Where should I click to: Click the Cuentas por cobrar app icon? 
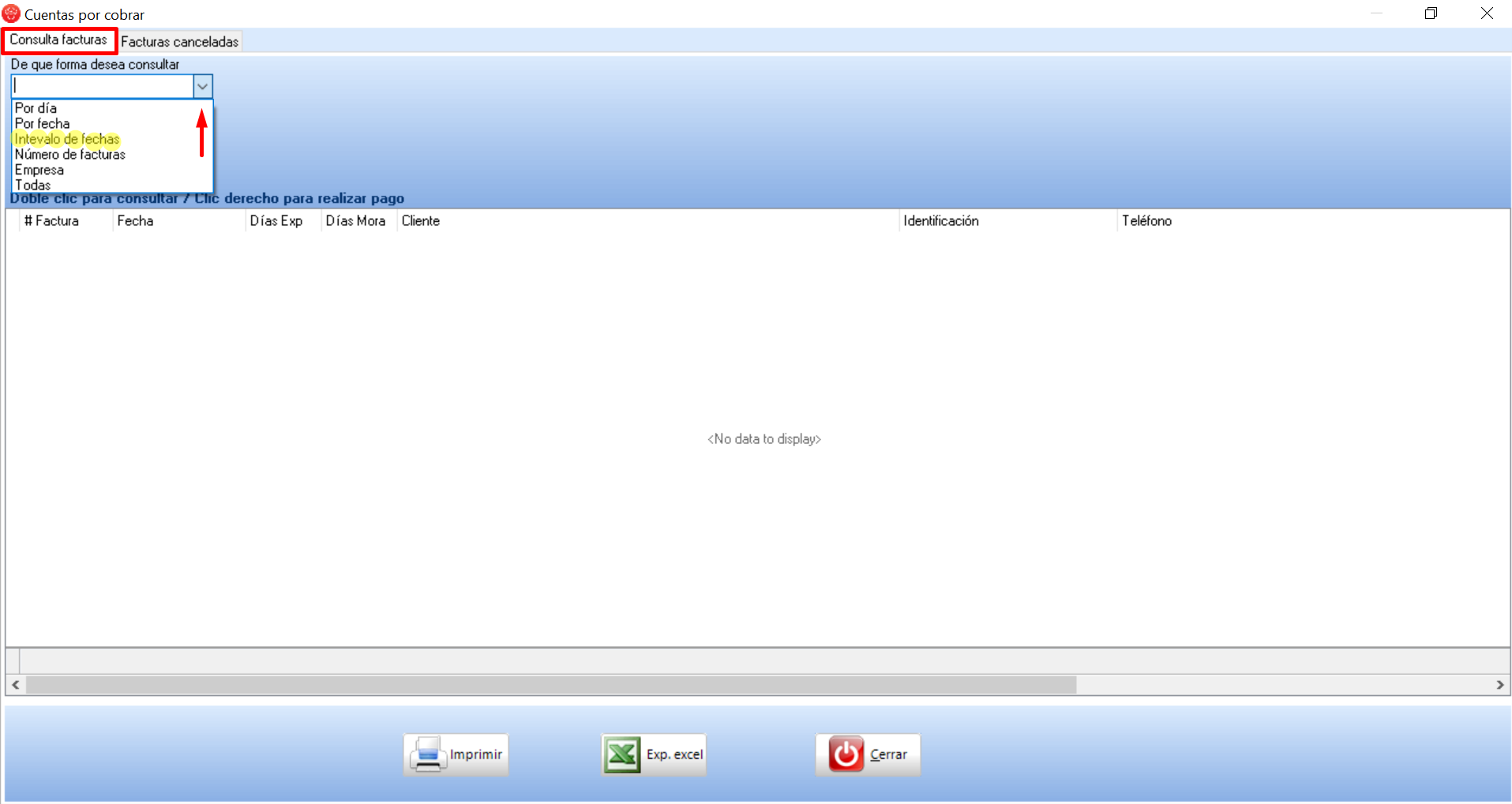click(x=11, y=13)
